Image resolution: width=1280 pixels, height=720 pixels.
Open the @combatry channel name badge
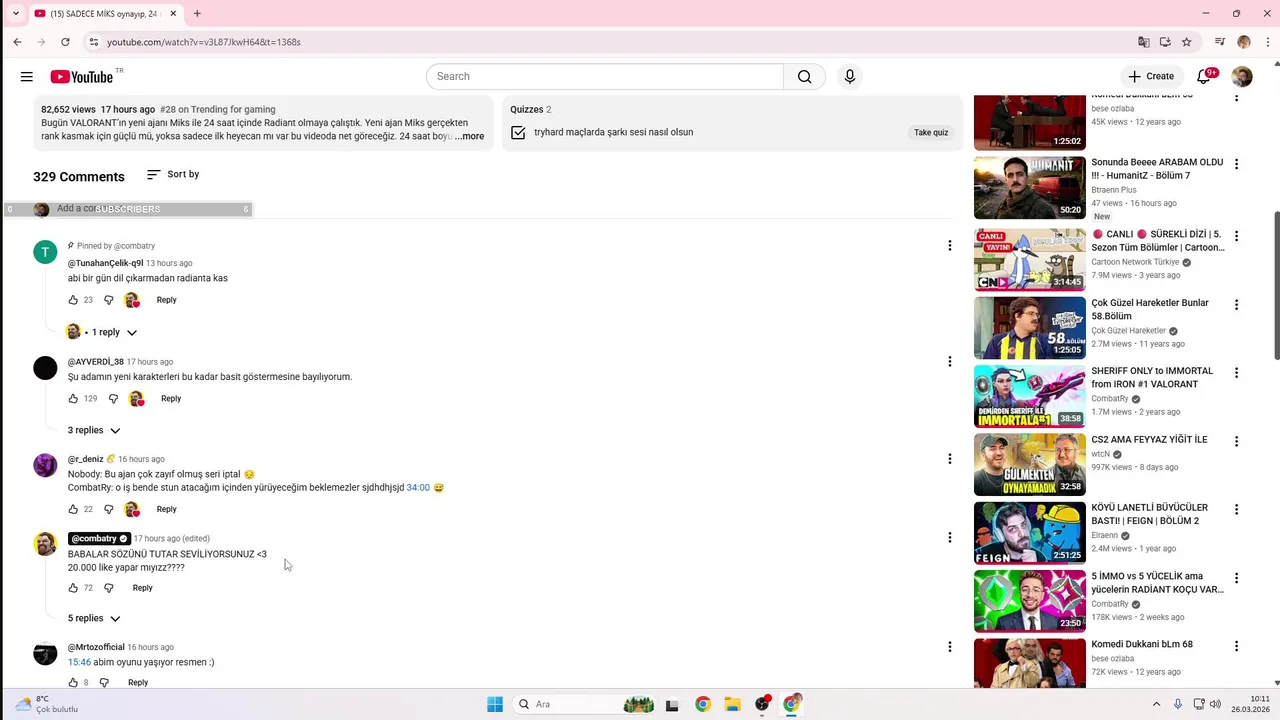pos(99,538)
